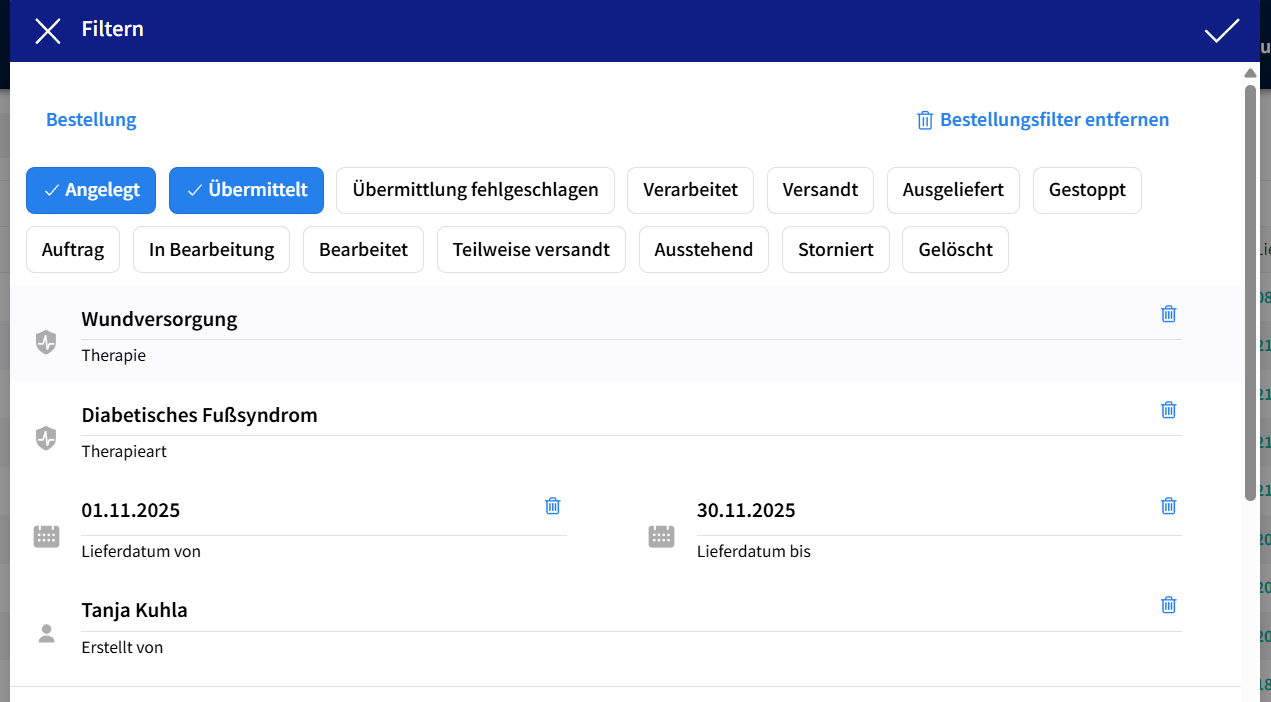Remove the Diabetisches Fußsyndrom filter via trash icon

coord(1168,410)
